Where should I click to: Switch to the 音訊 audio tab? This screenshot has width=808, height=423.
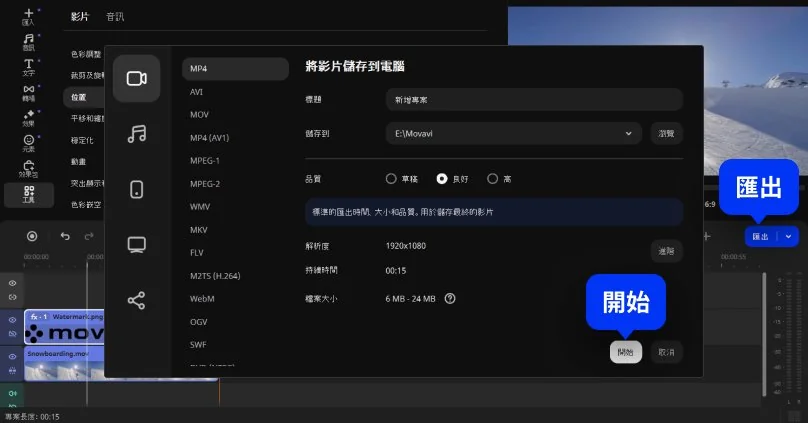pyautogui.click(x=115, y=16)
